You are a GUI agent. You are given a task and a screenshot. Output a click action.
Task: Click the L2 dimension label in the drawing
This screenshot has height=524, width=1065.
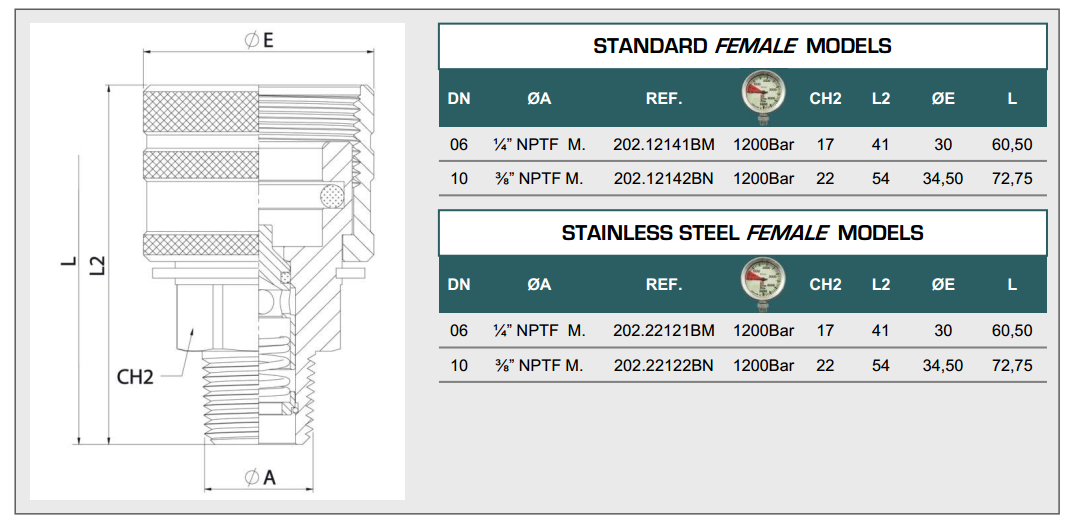click(98, 265)
